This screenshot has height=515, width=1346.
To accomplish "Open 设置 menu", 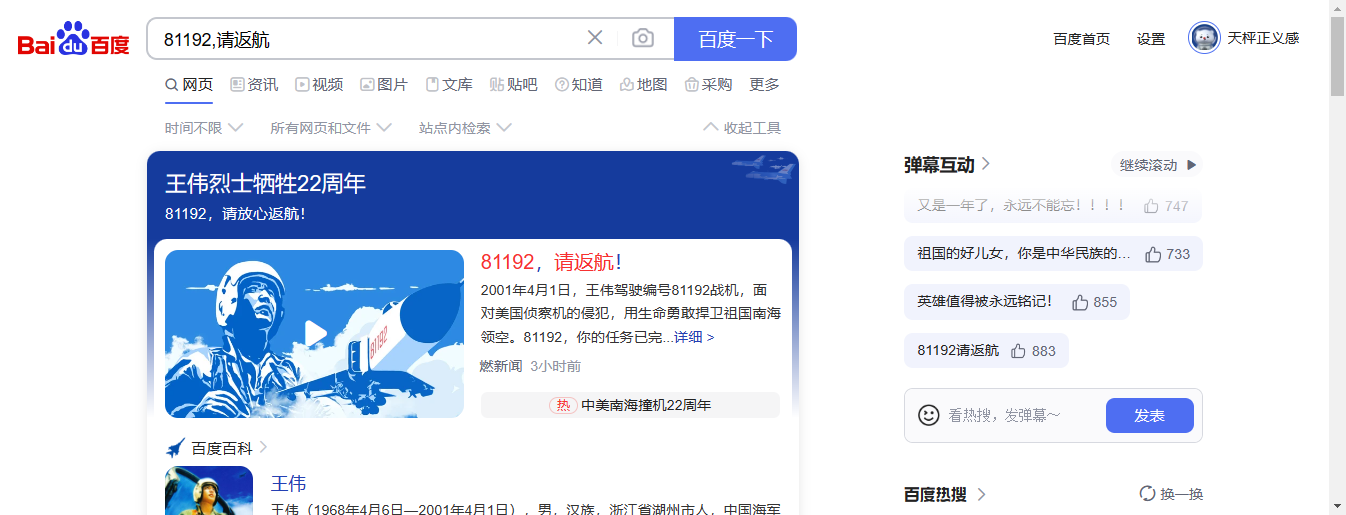I will [1151, 39].
